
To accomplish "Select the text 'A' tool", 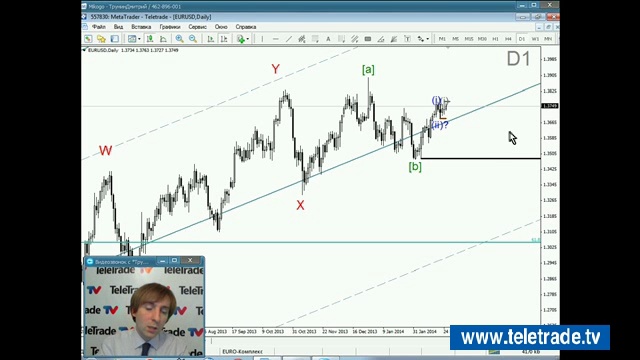I will point(328,39).
